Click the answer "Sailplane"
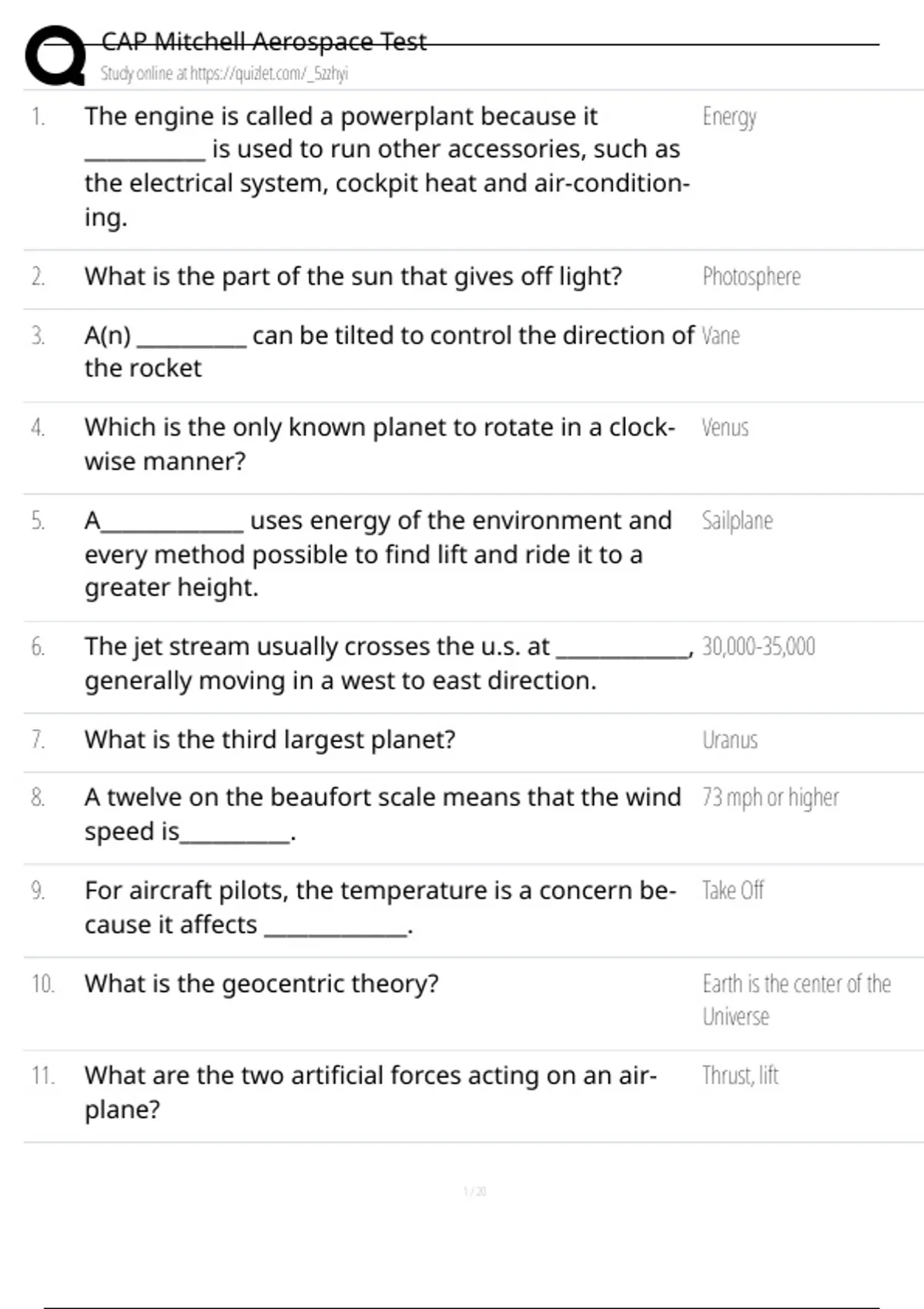Image resolution: width=924 pixels, height=1309 pixels. coord(737,521)
